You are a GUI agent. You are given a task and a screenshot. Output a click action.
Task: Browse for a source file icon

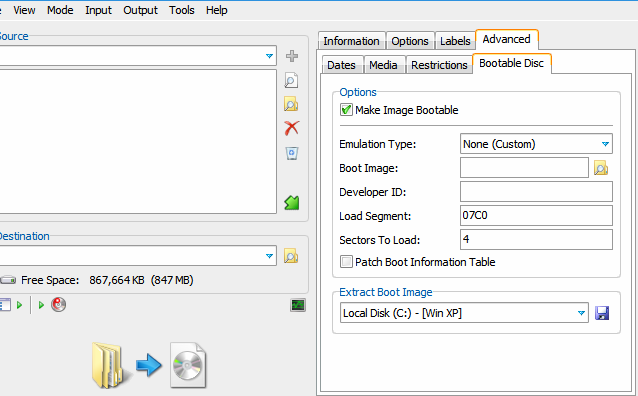pyautogui.click(x=291, y=80)
